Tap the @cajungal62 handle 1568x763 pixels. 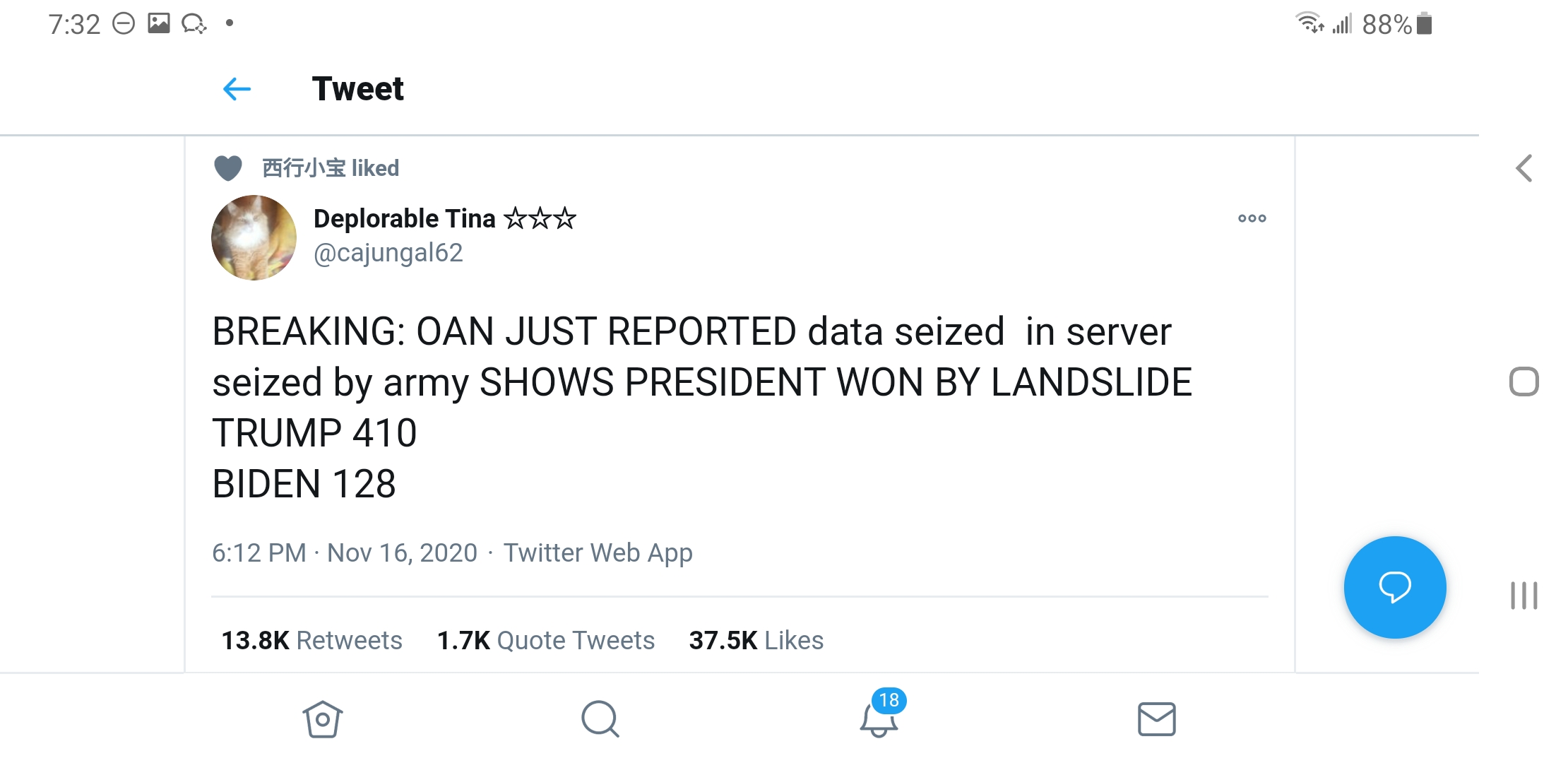click(x=388, y=253)
